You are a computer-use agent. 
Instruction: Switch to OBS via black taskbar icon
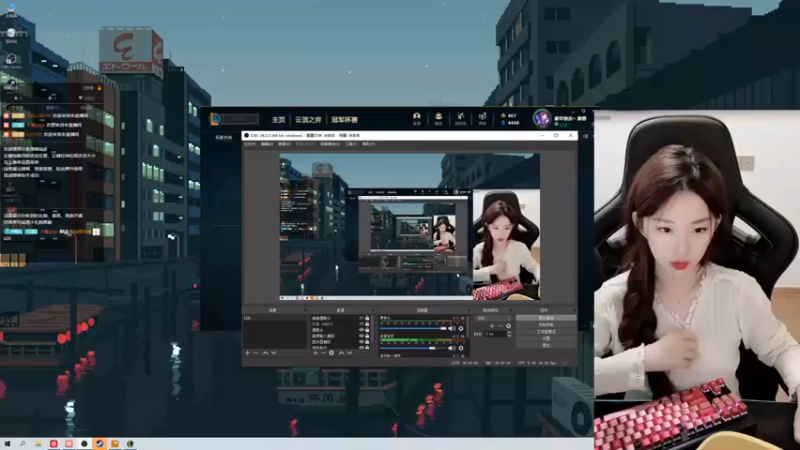click(x=84, y=444)
